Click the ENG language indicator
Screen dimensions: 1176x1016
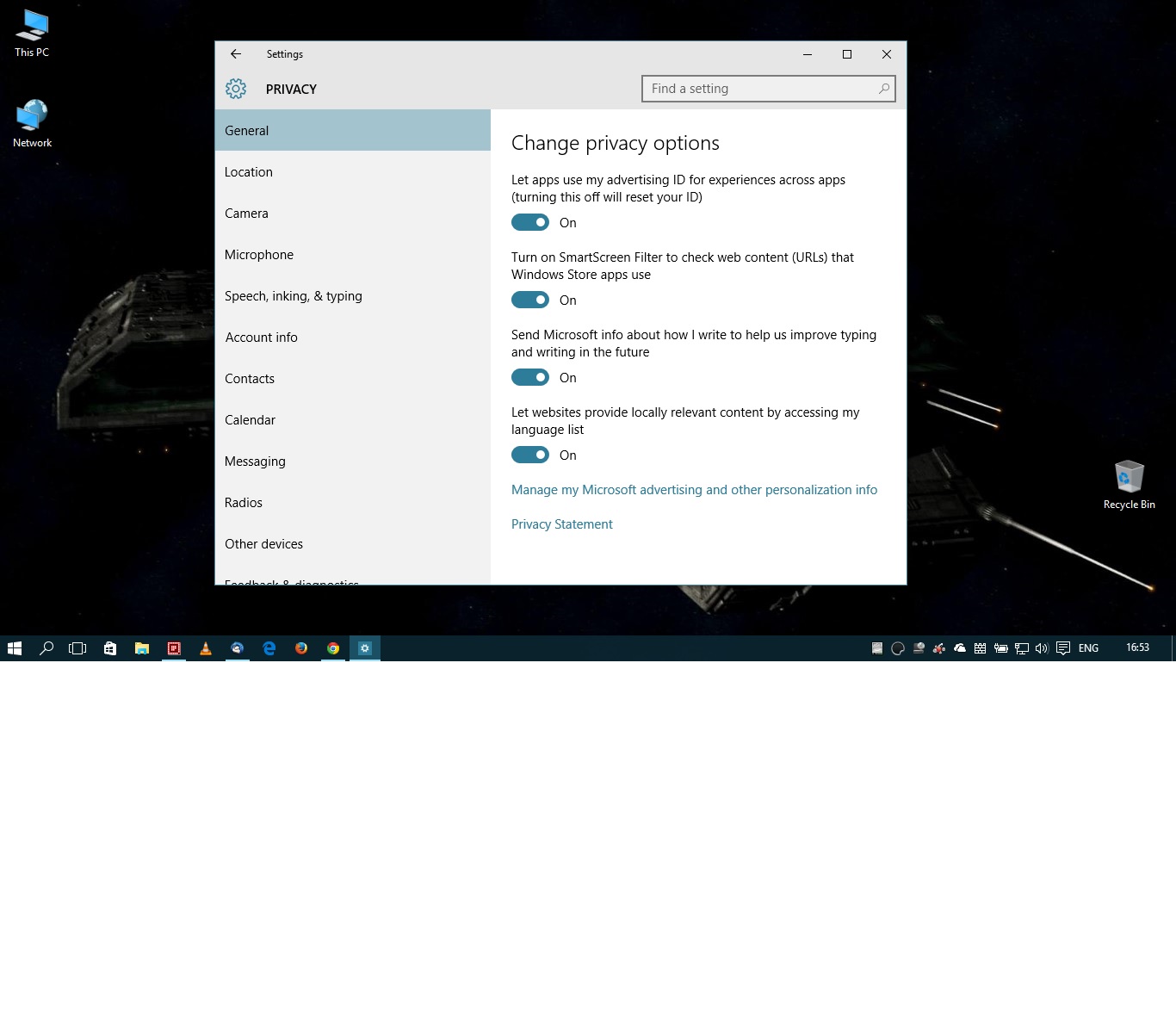[x=1088, y=648]
